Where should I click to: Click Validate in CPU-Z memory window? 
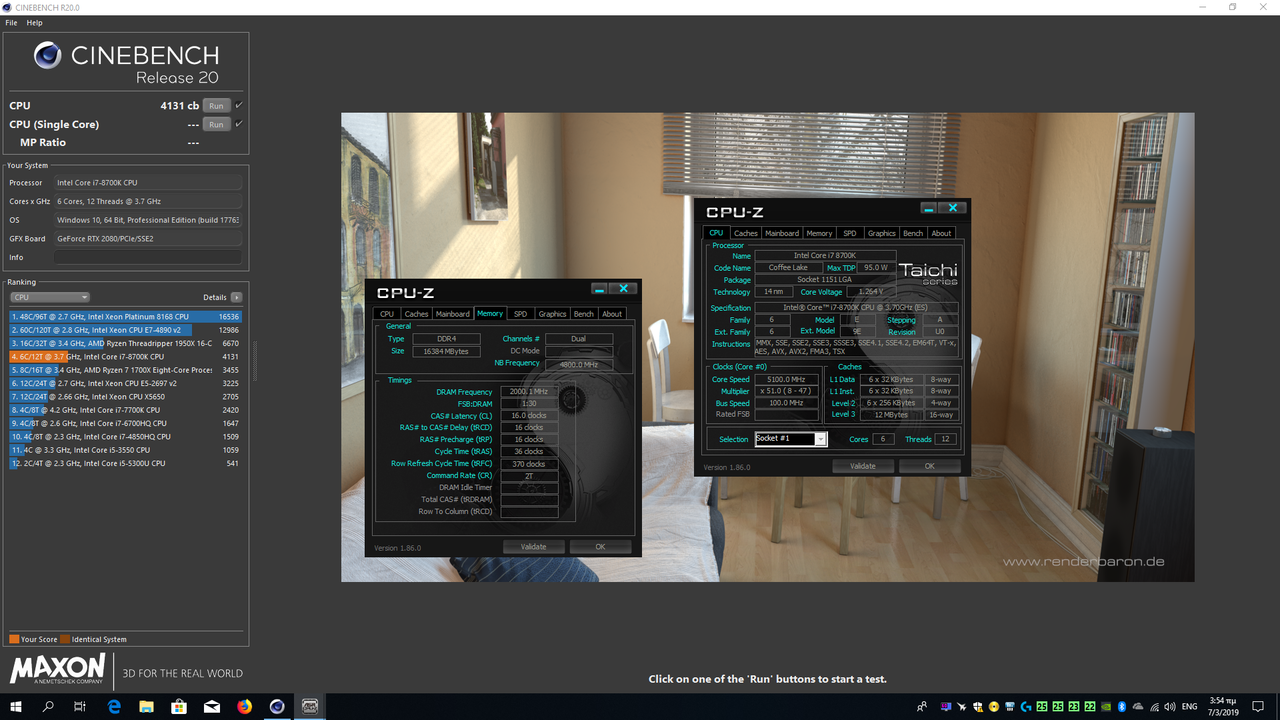tap(534, 547)
